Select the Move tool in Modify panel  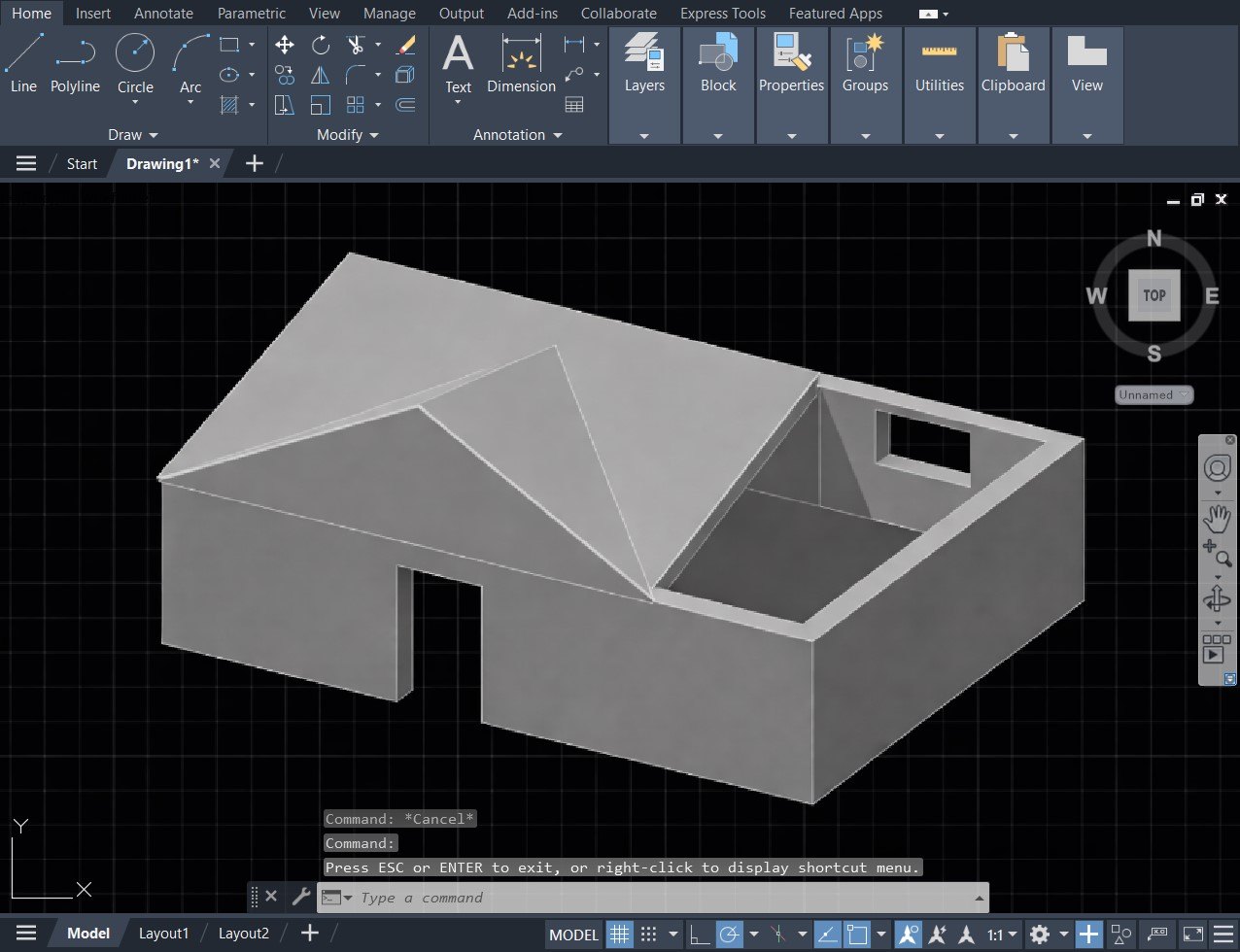coord(285,45)
